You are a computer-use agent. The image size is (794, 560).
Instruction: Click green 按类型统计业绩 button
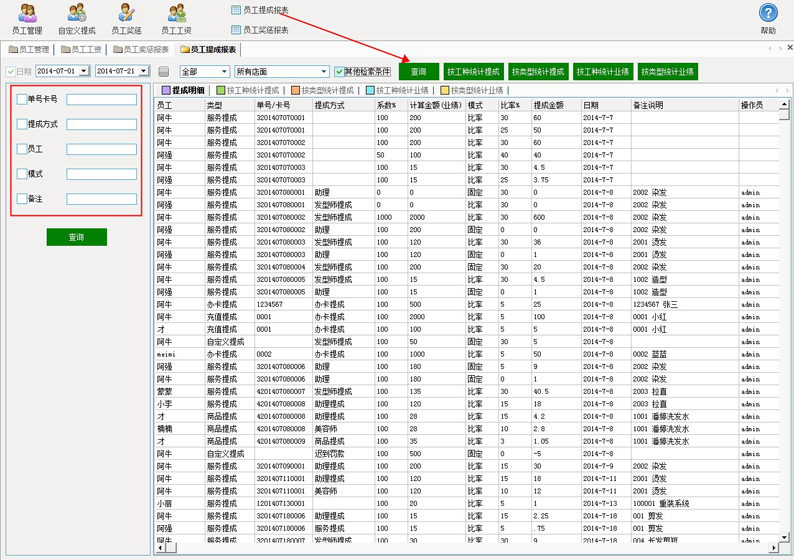coord(668,72)
